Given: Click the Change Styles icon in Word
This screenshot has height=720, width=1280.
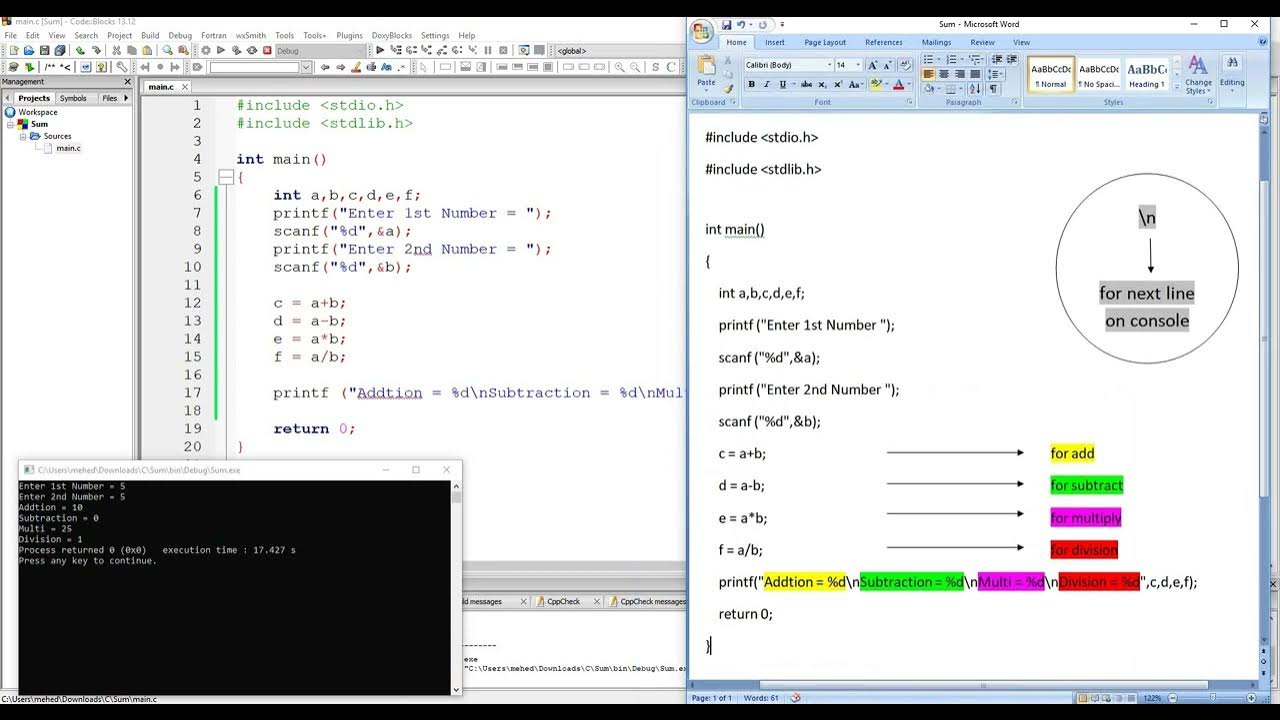Looking at the screenshot, I should [1197, 72].
